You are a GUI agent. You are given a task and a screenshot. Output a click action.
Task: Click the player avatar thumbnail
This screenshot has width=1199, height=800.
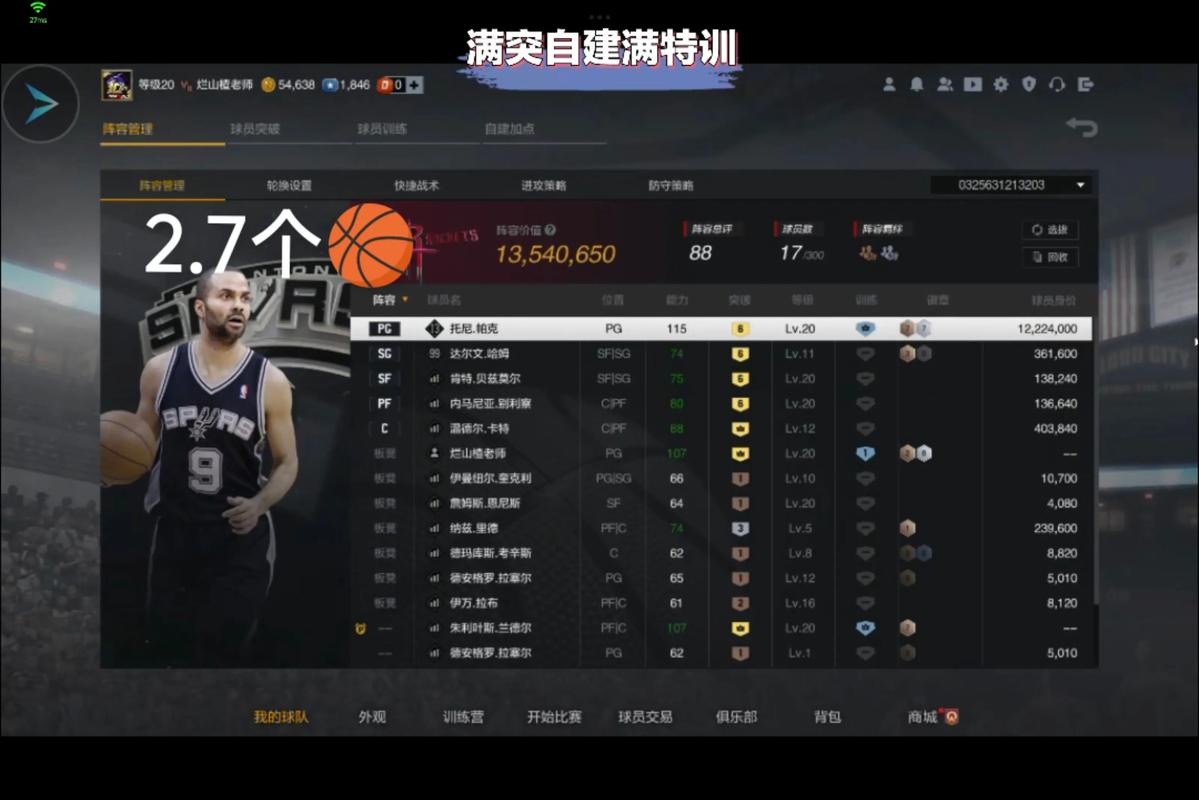click(x=117, y=85)
